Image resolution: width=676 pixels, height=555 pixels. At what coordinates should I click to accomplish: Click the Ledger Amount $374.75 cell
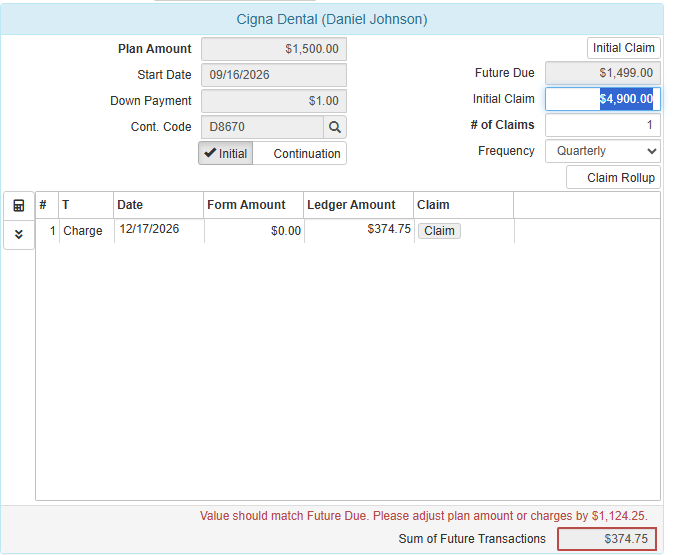coord(359,231)
